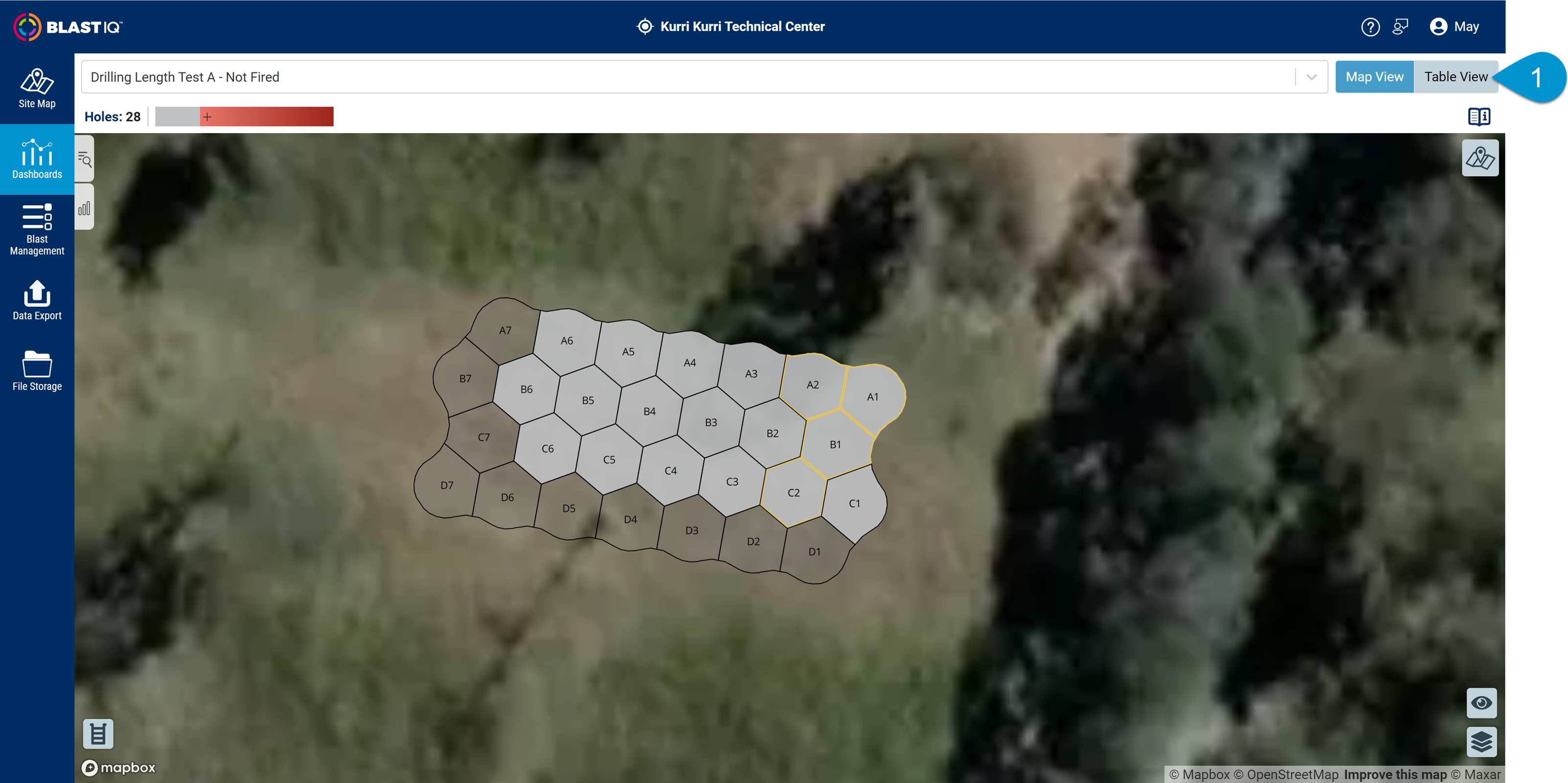The image size is (1568, 783).
Task: Click the red gradient color legend bar
Action: (x=266, y=116)
